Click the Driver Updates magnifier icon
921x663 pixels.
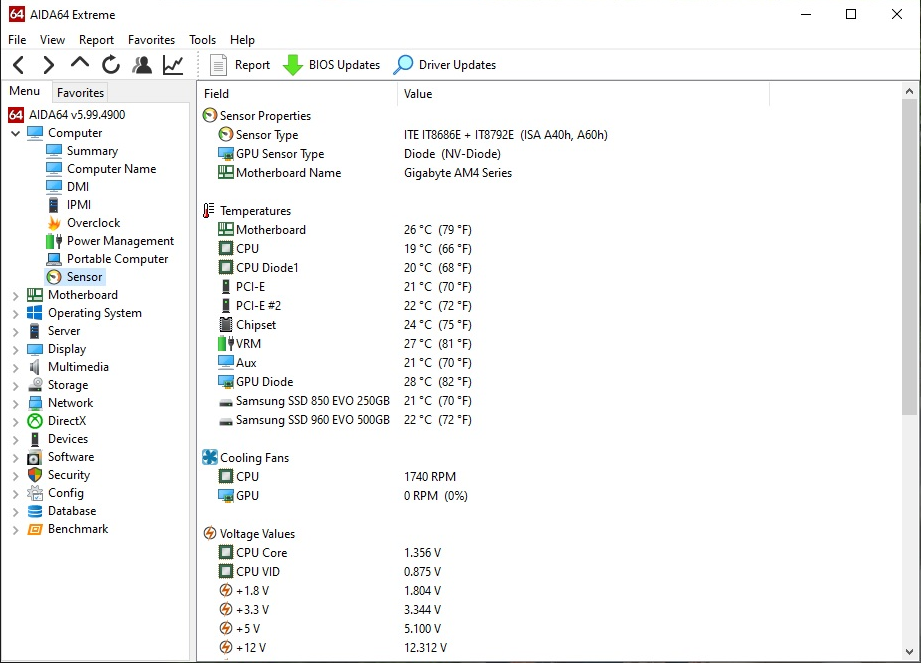[403, 65]
